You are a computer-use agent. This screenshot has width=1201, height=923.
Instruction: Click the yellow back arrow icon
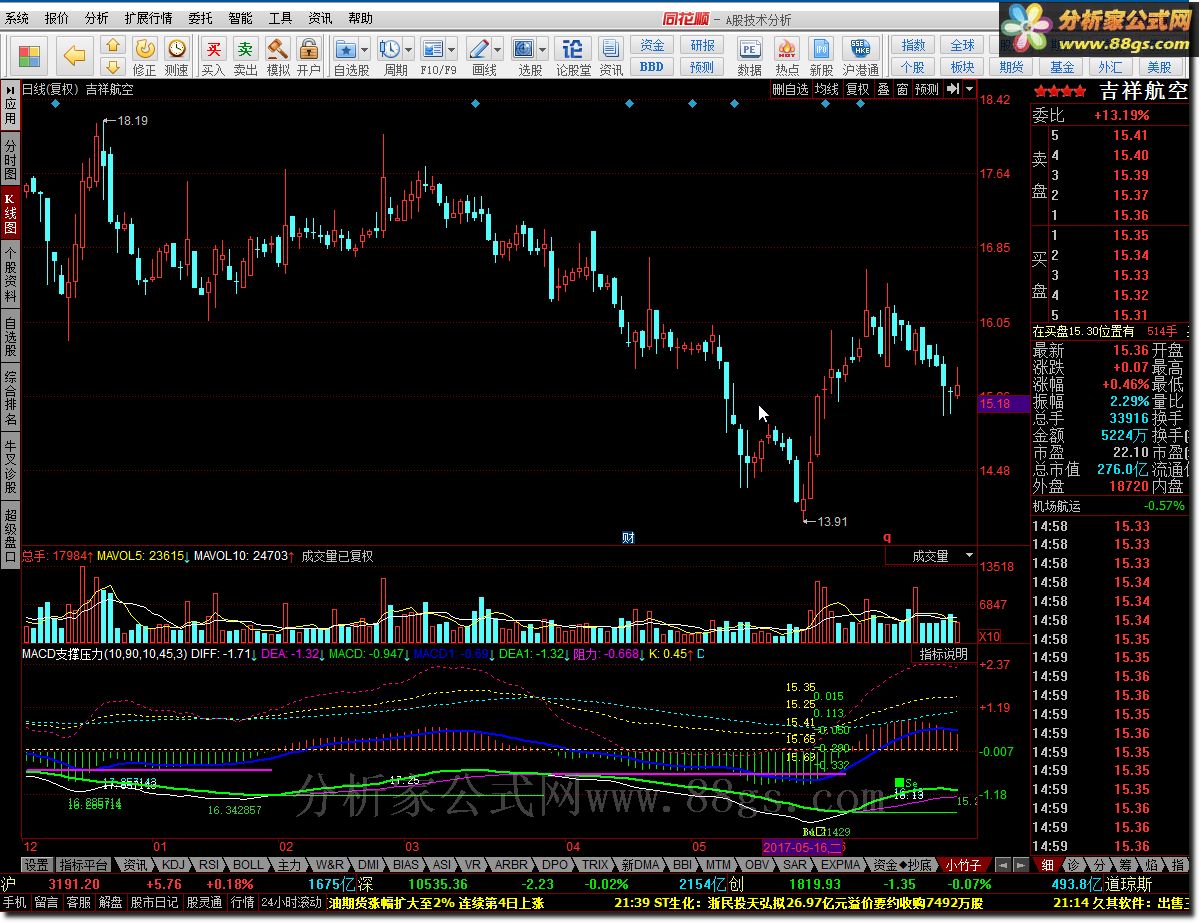click(x=74, y=56)
